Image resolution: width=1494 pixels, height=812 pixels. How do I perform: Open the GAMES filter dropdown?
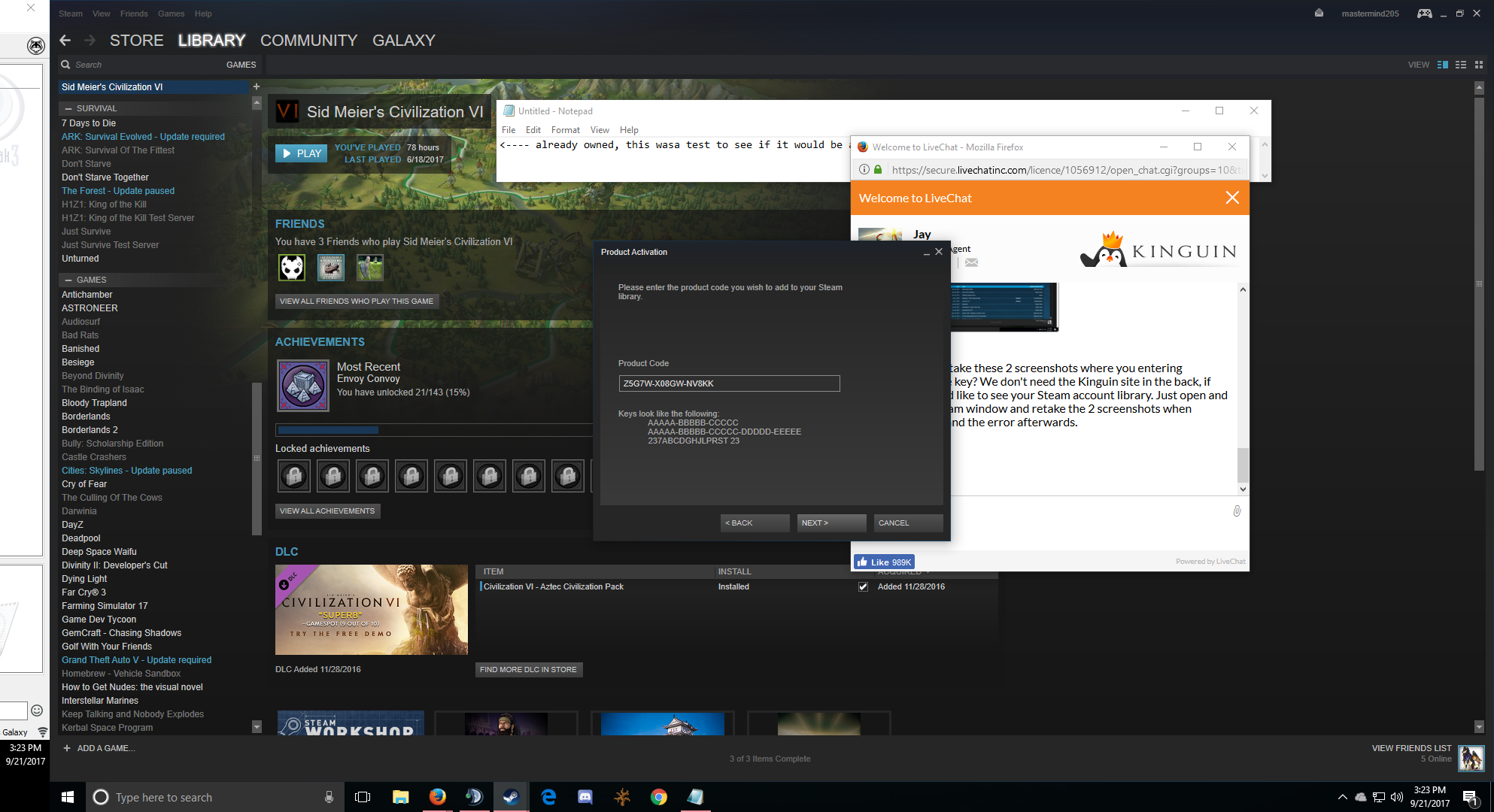pyautogui.click(x=241, y=65)
